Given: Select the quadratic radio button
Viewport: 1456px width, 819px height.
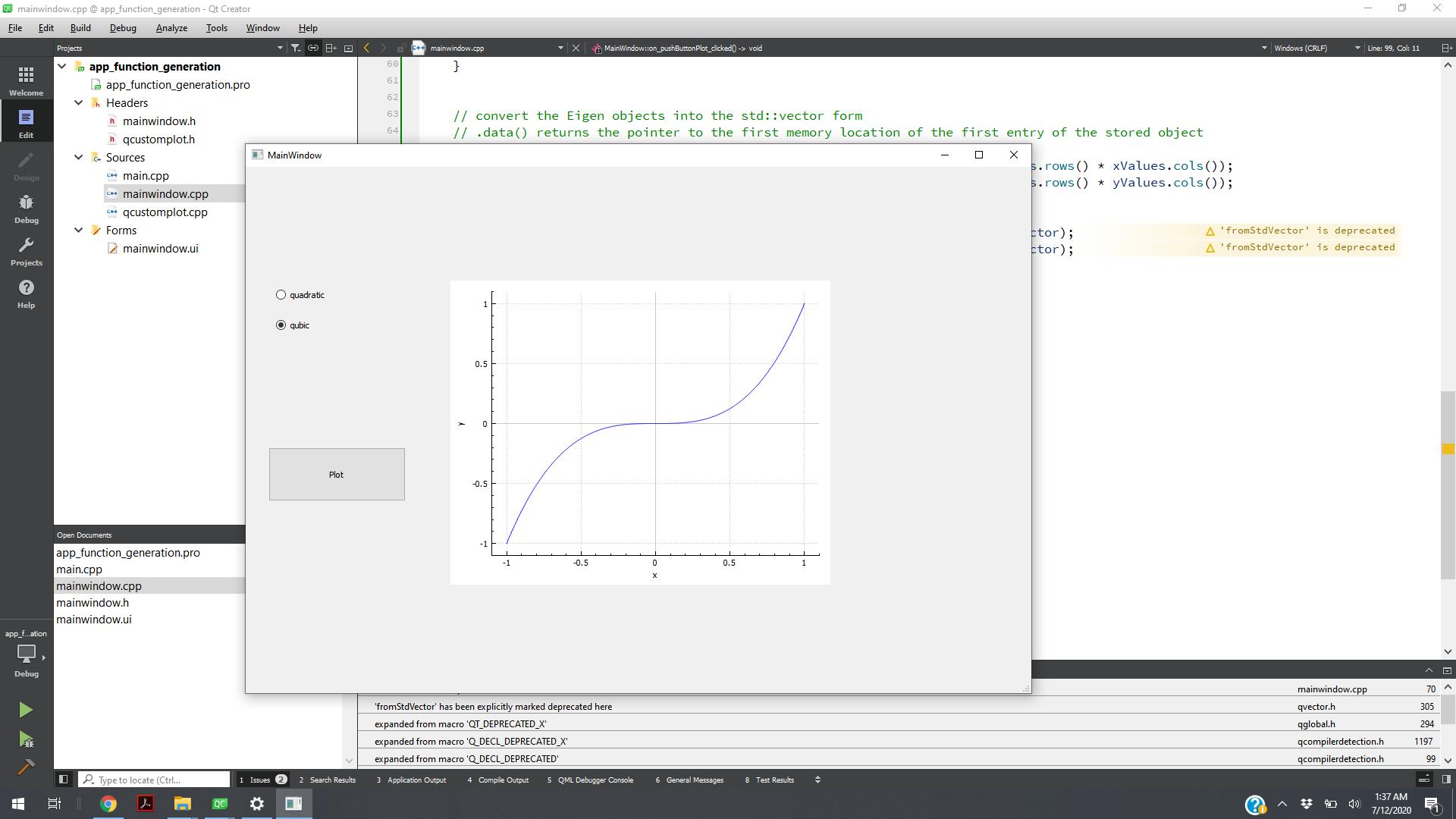Looking at the screenshot, I should pos(280,294).
